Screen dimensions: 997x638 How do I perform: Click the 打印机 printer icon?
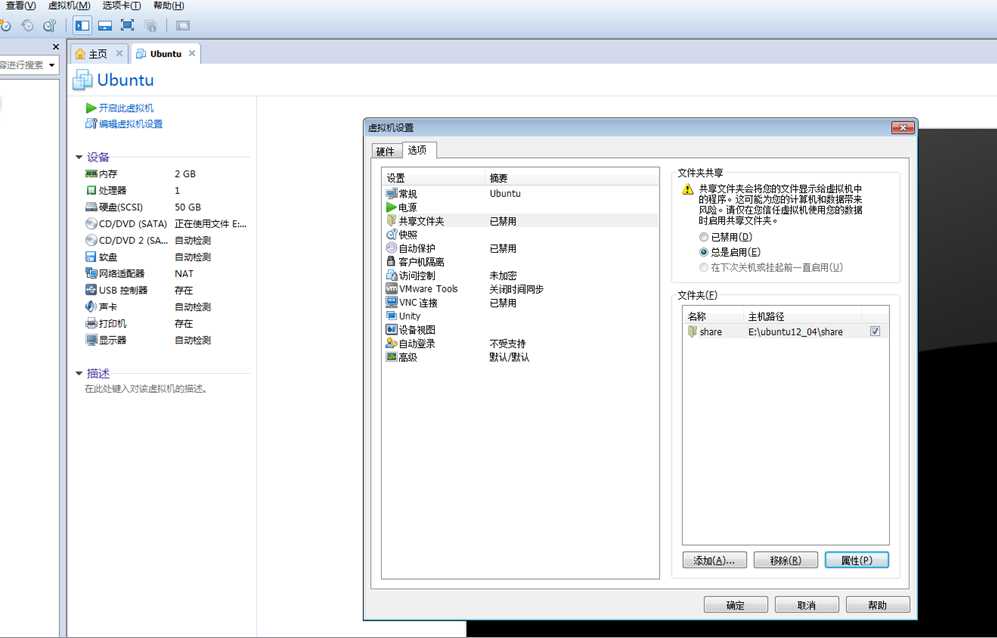pyautogui.click(x=91, y=323)
